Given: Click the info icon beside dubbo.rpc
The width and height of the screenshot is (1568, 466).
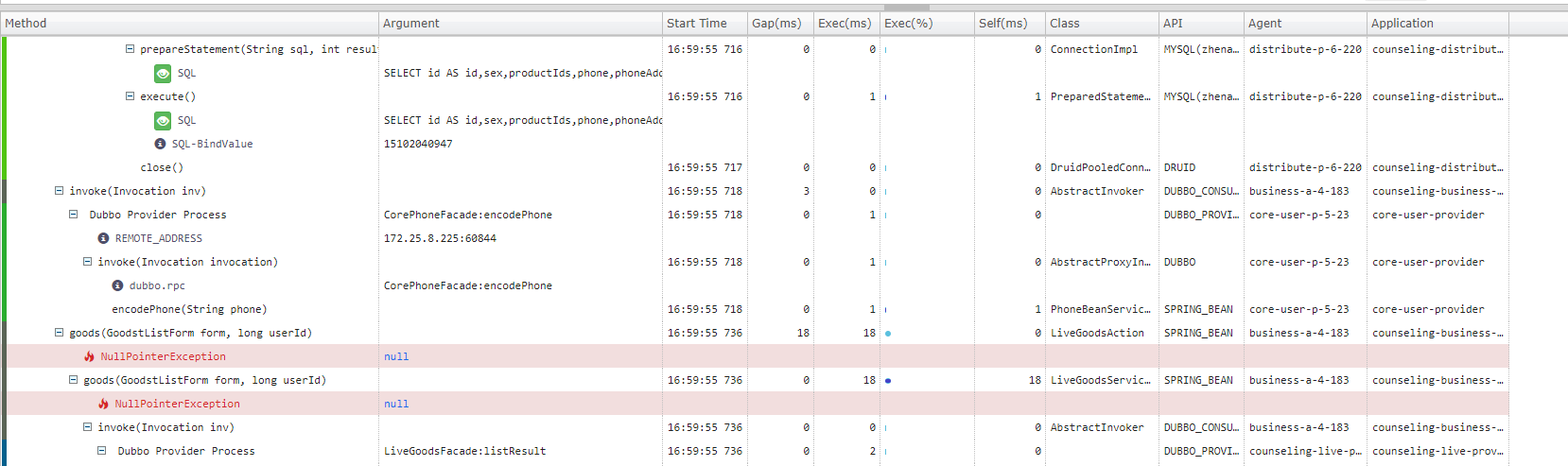Looking at the screenshot, I should tap(117, 285).
